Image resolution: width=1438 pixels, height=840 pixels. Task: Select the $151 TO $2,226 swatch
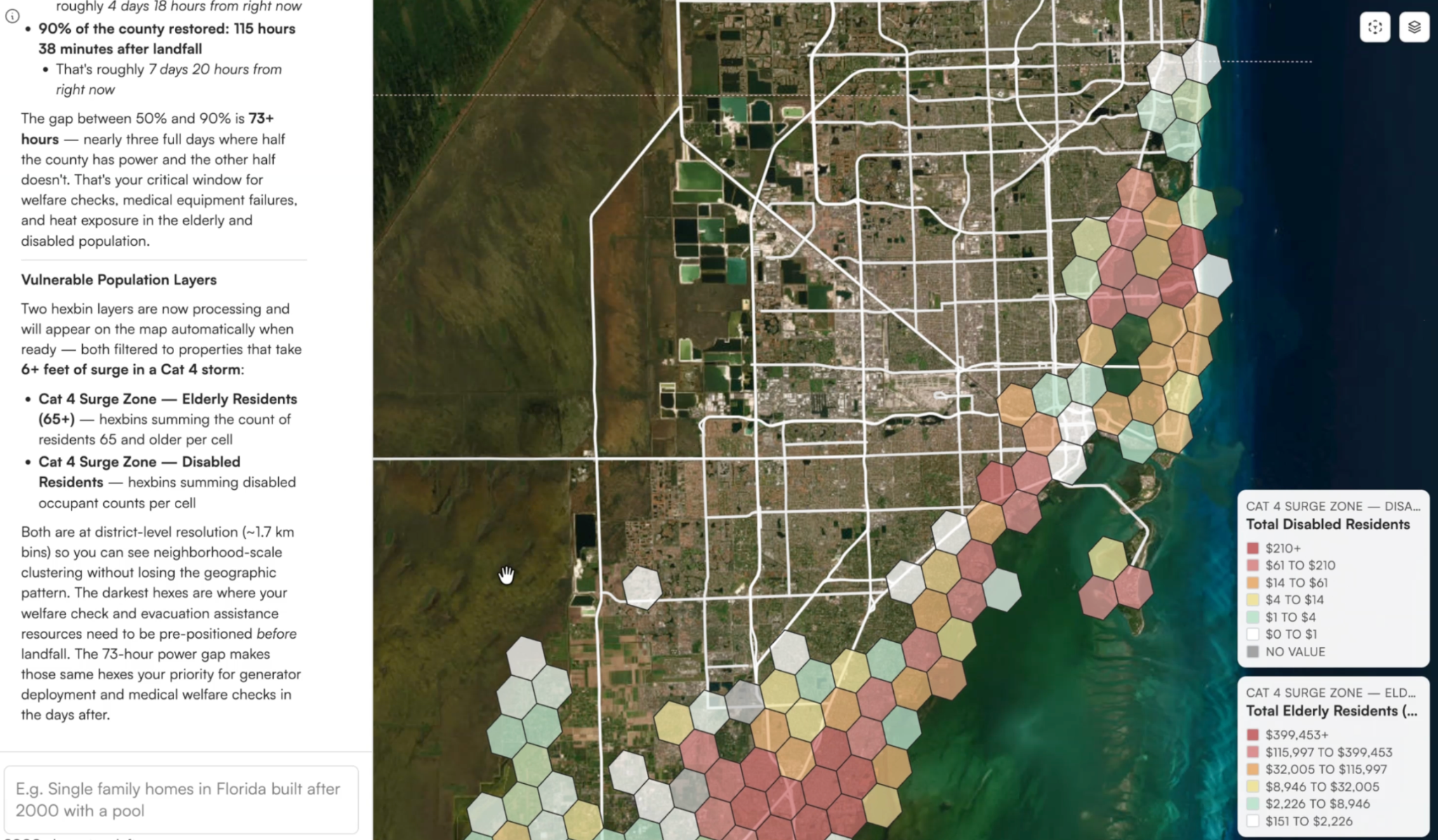[x=1253, y=821]
